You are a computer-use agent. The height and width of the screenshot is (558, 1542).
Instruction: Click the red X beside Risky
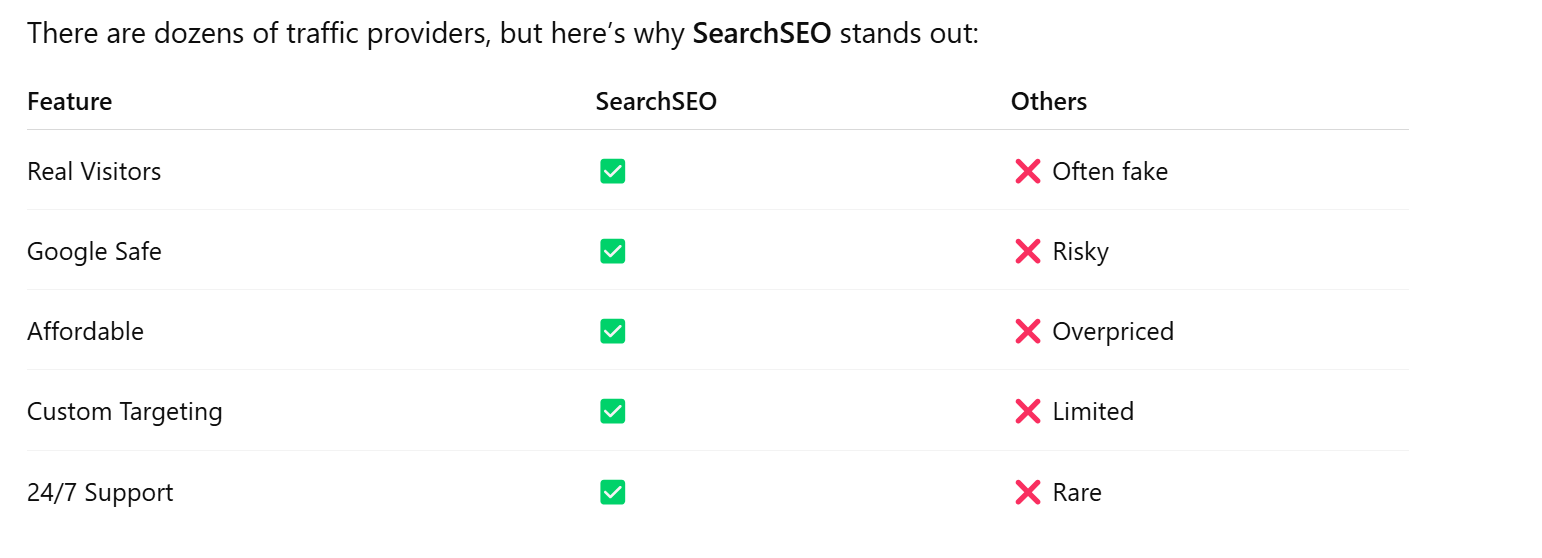1028,251
